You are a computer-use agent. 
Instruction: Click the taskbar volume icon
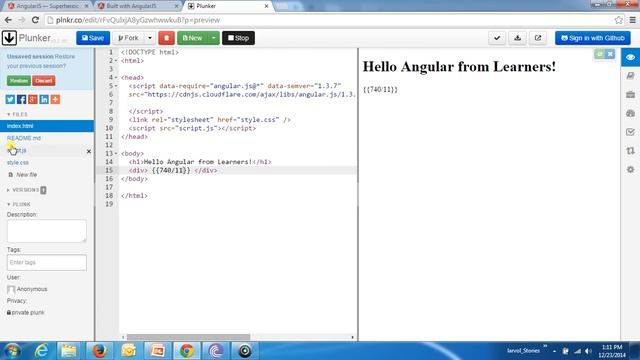coord(588,351)
